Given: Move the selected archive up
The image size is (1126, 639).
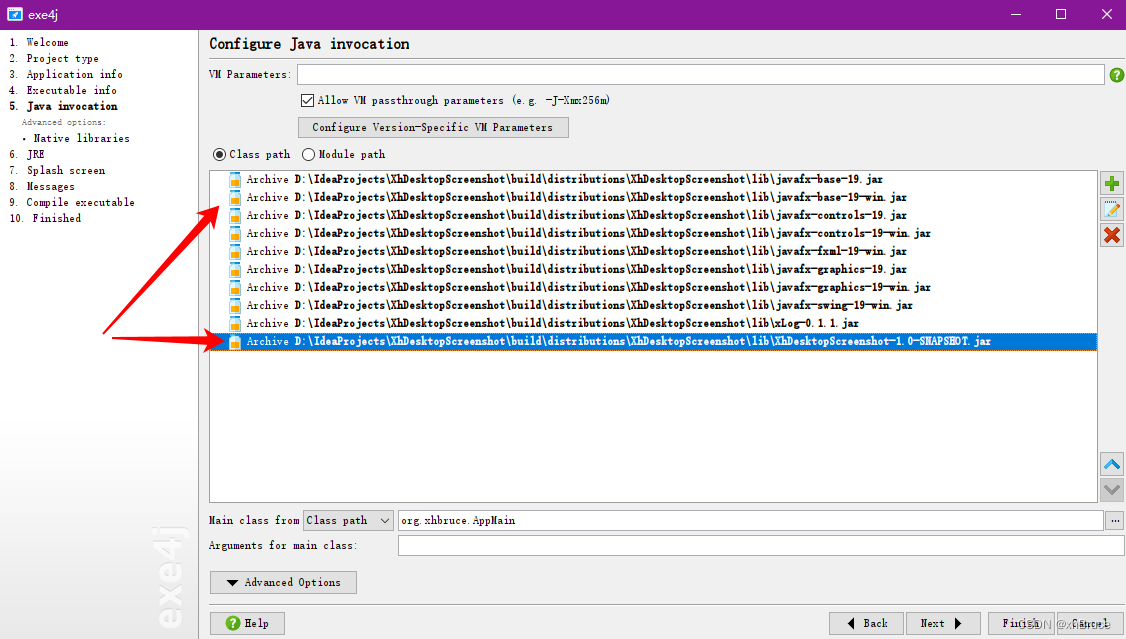Looking at the screenshot, I should pos(1111,463).
